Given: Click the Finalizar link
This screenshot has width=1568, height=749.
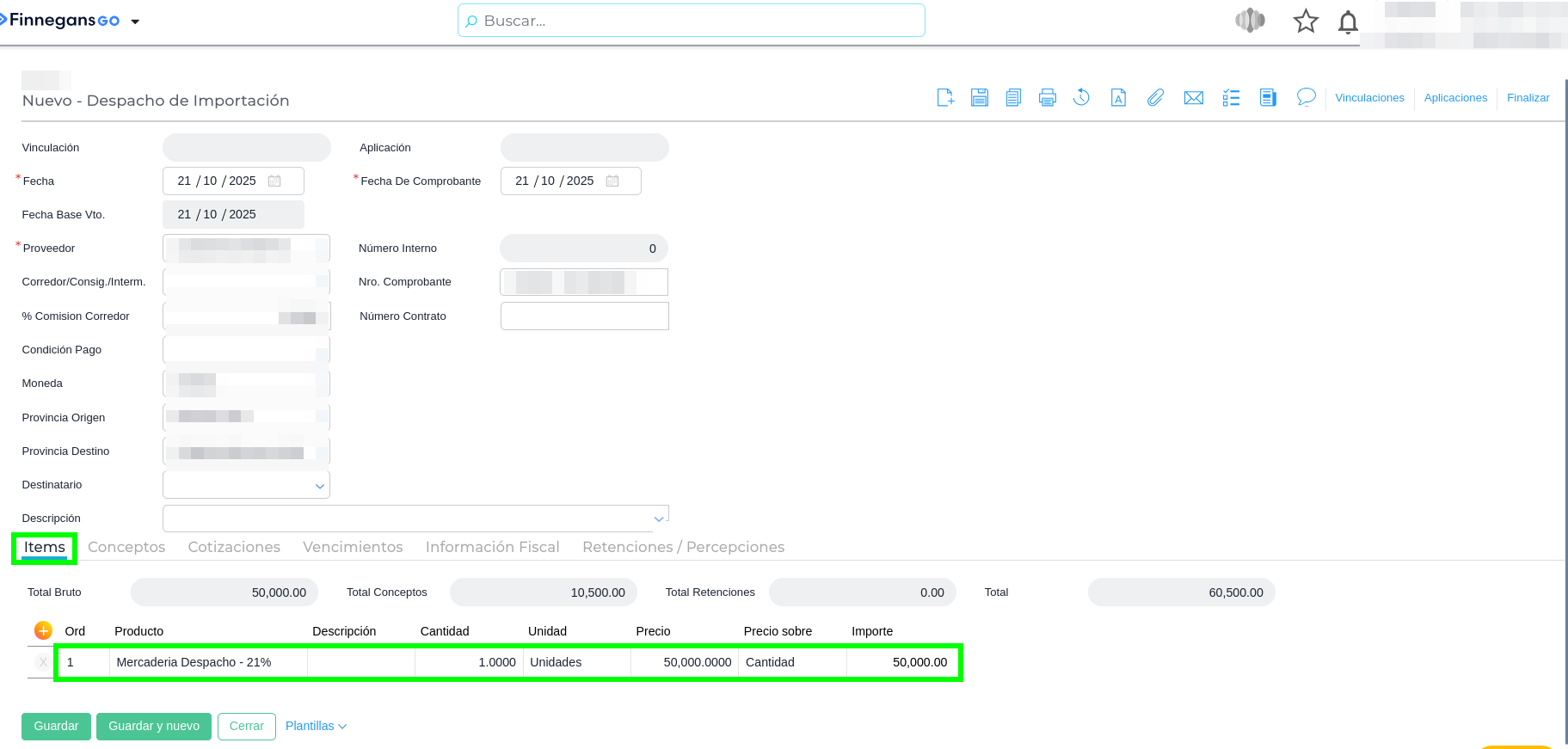Looking at the screenshot, I should tap(1528, 98).
